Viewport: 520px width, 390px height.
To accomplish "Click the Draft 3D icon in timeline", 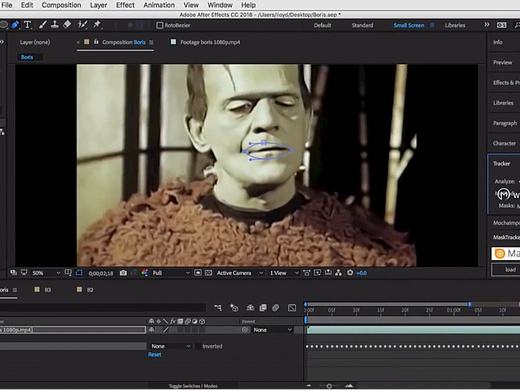I will 234,308.
